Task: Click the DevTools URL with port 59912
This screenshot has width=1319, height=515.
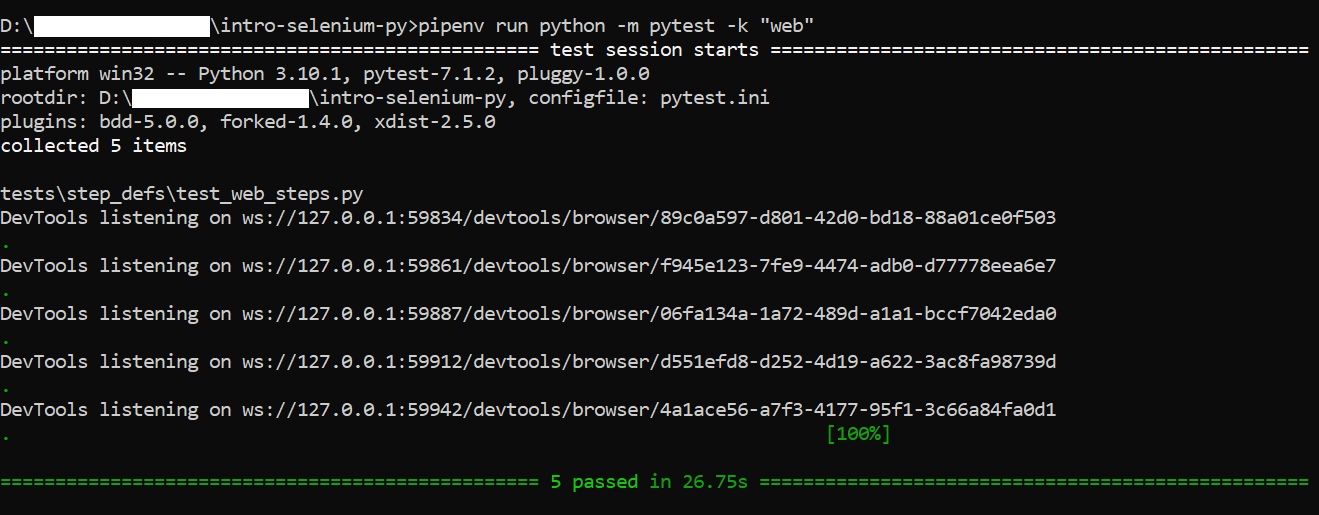Action: (649, 361)
